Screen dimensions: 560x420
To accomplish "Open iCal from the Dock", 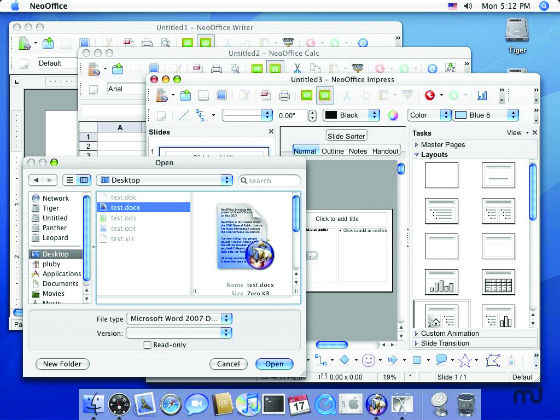I will pyautogui.click(x=299, y=404).
